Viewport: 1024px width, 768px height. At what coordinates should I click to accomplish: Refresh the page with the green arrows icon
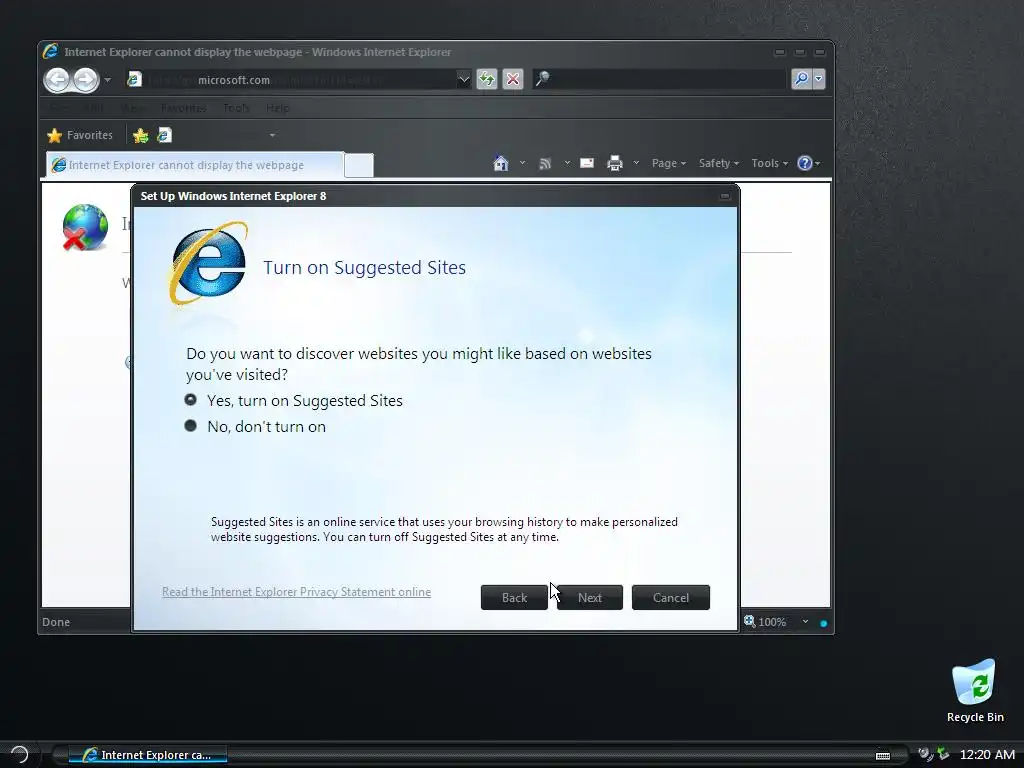(487, 80)
